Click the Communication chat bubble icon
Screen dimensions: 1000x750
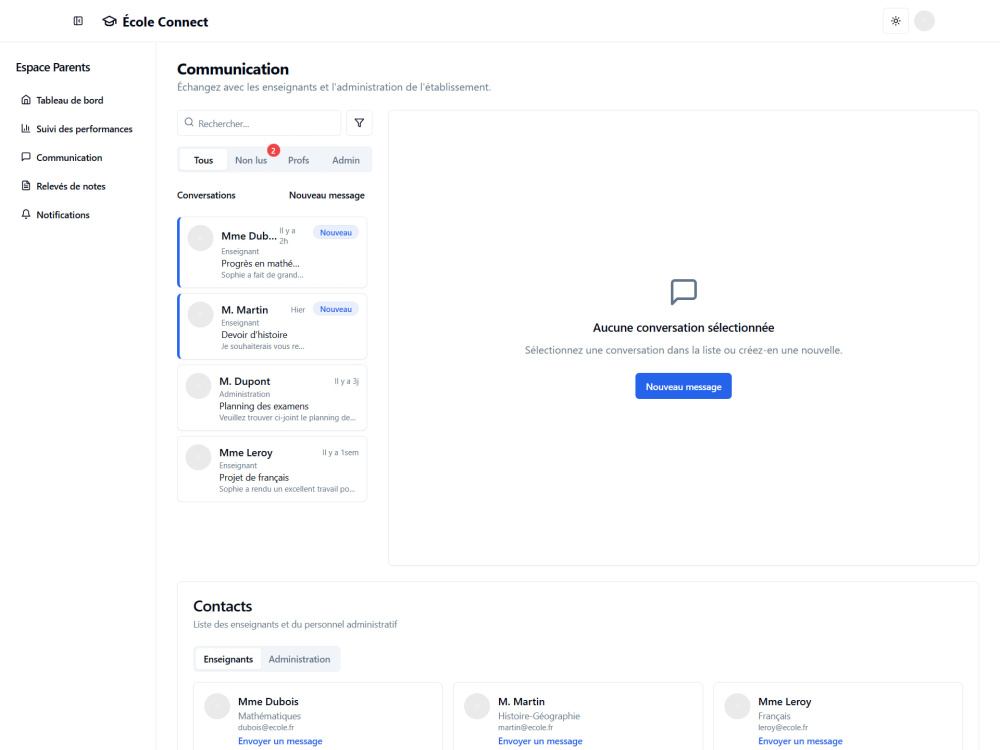point(26,157)
